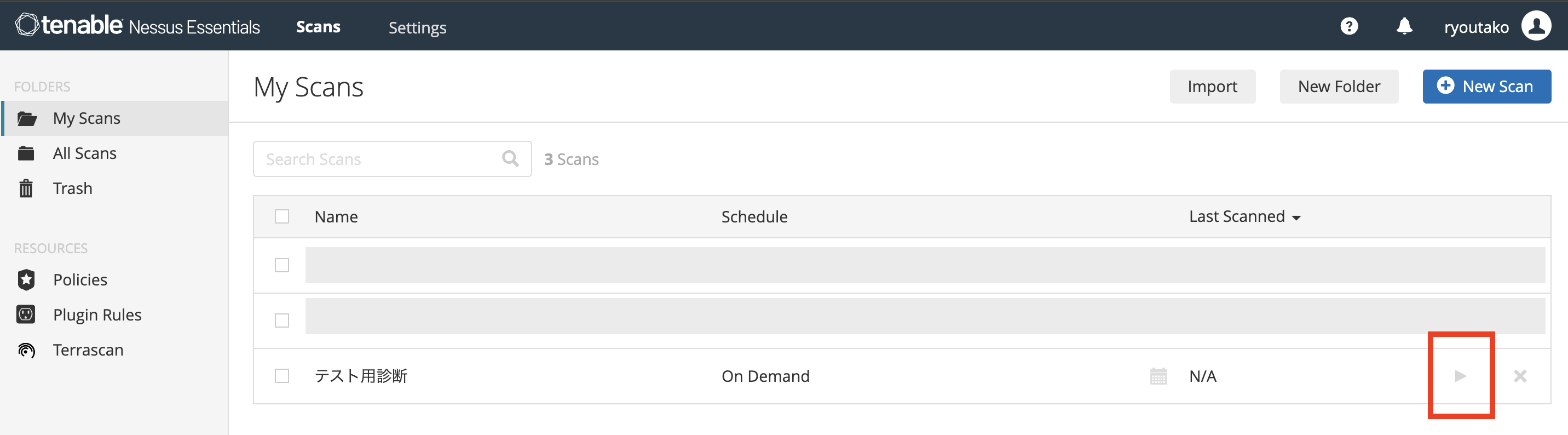Image resolution: width=1568 pixels, height=435 pixels.
Task: Check the box for テスト用診断 scan
Action: (x=282, y=376)
